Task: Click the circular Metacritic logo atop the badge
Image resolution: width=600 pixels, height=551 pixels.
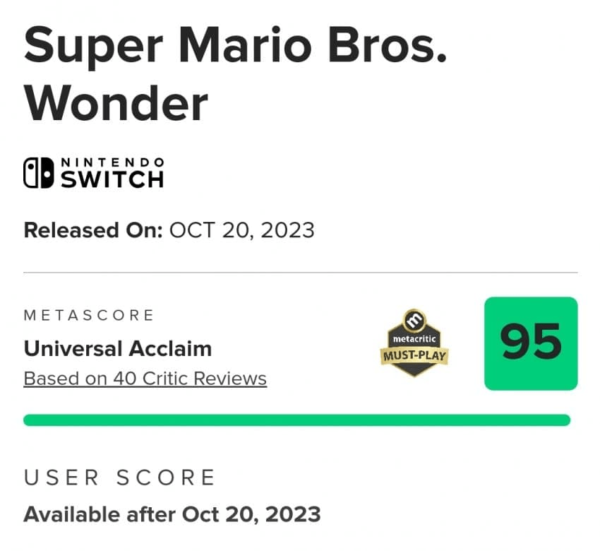Action: [x=413, y=321]
